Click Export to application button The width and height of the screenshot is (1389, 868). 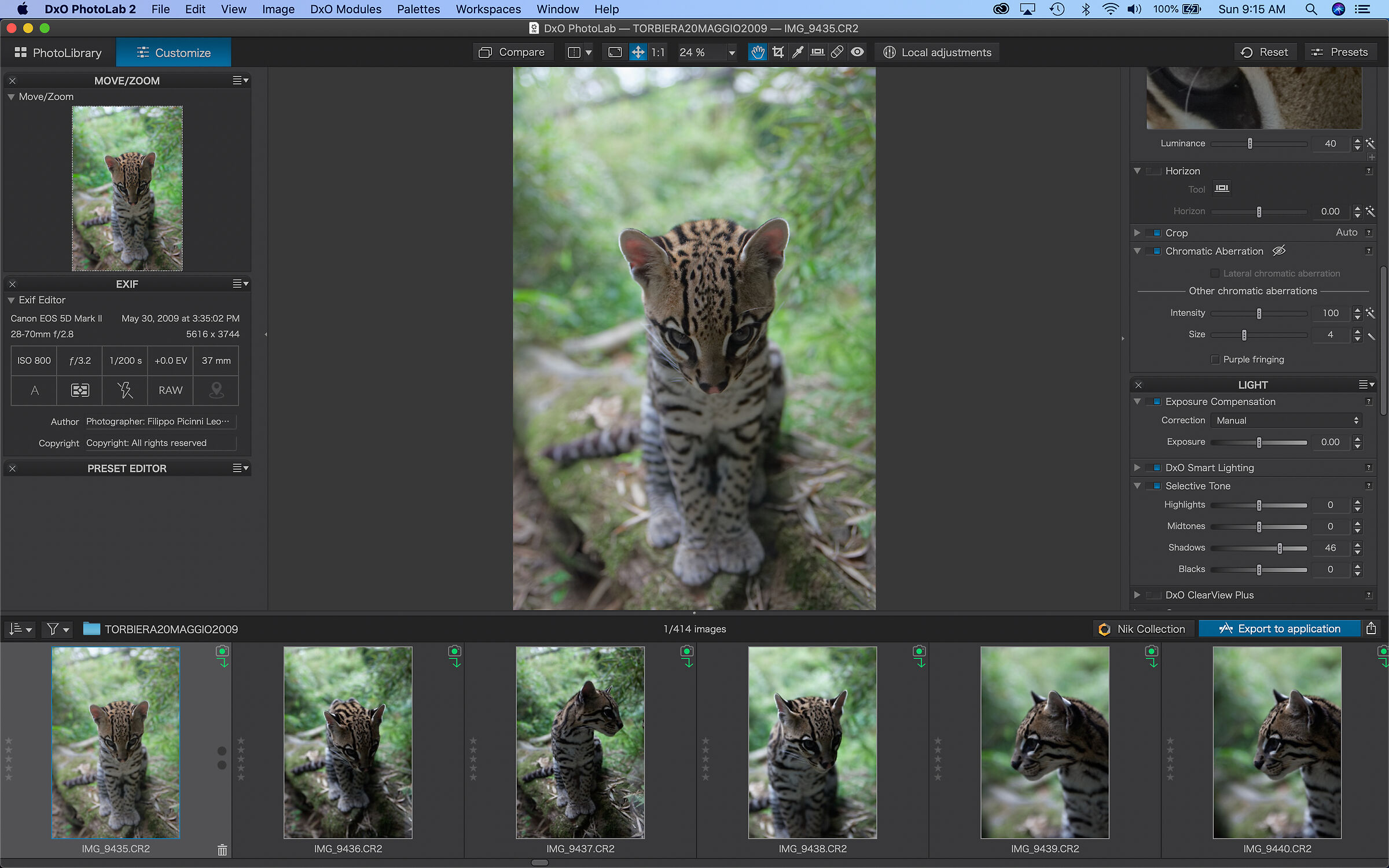click(x=1280, y=629)
